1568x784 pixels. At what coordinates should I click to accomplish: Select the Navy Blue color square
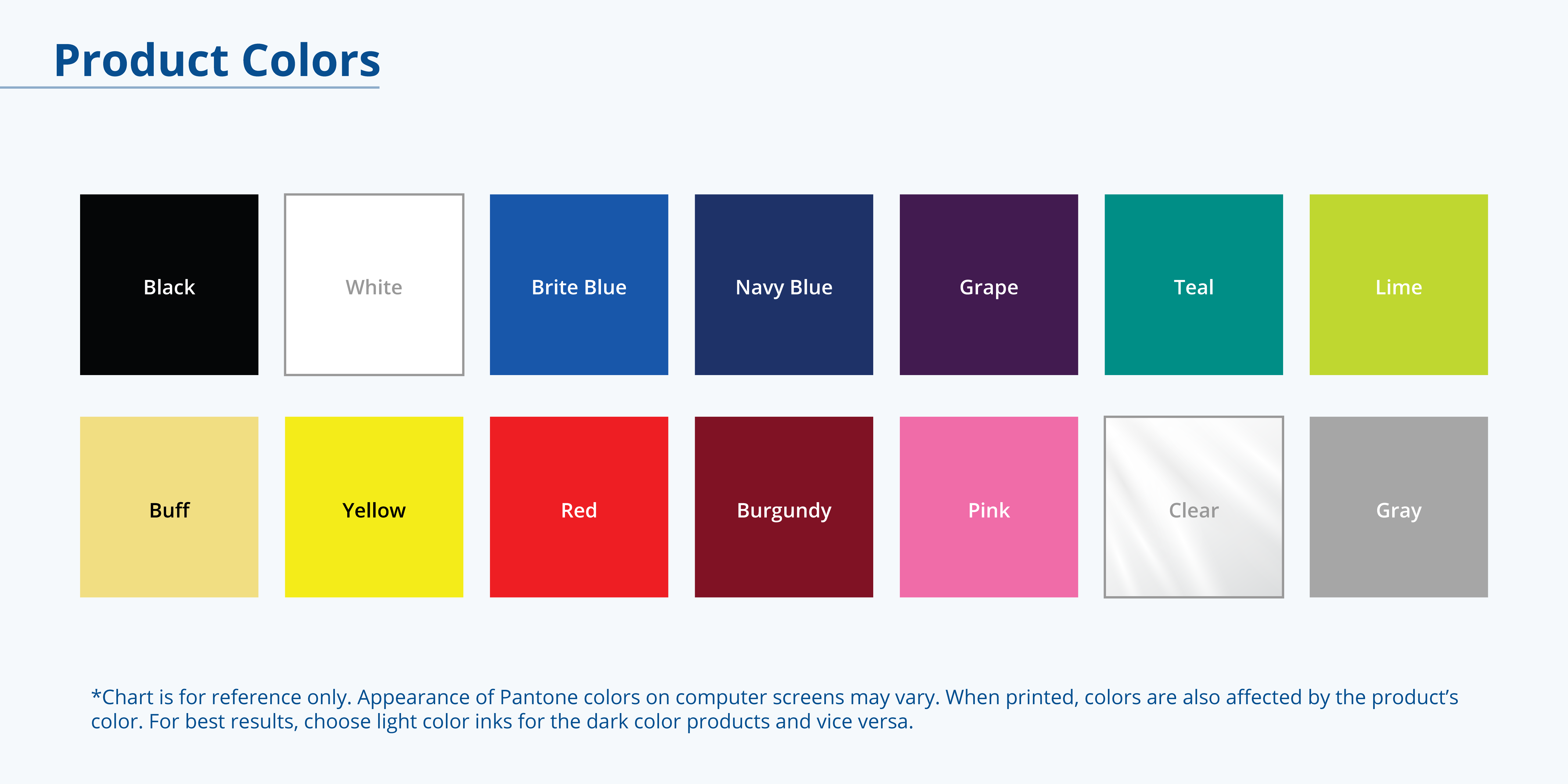(x=784, y=284)
